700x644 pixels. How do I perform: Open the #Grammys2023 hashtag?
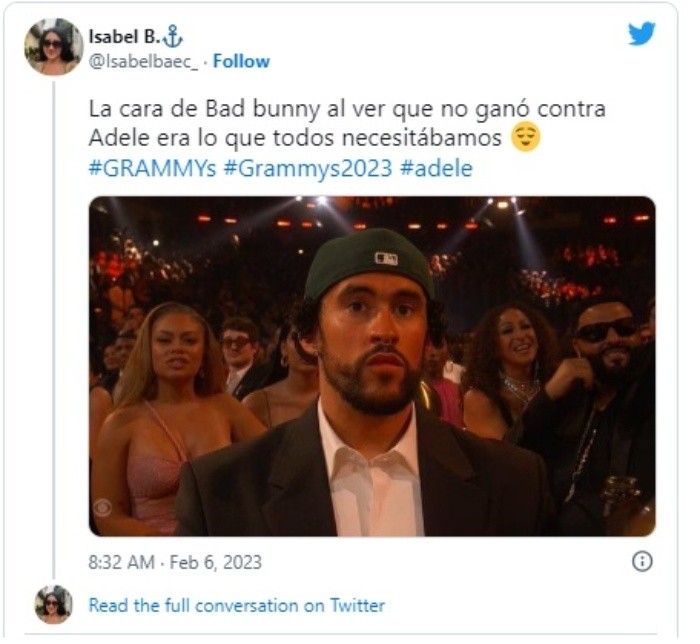tap(308, 169)
